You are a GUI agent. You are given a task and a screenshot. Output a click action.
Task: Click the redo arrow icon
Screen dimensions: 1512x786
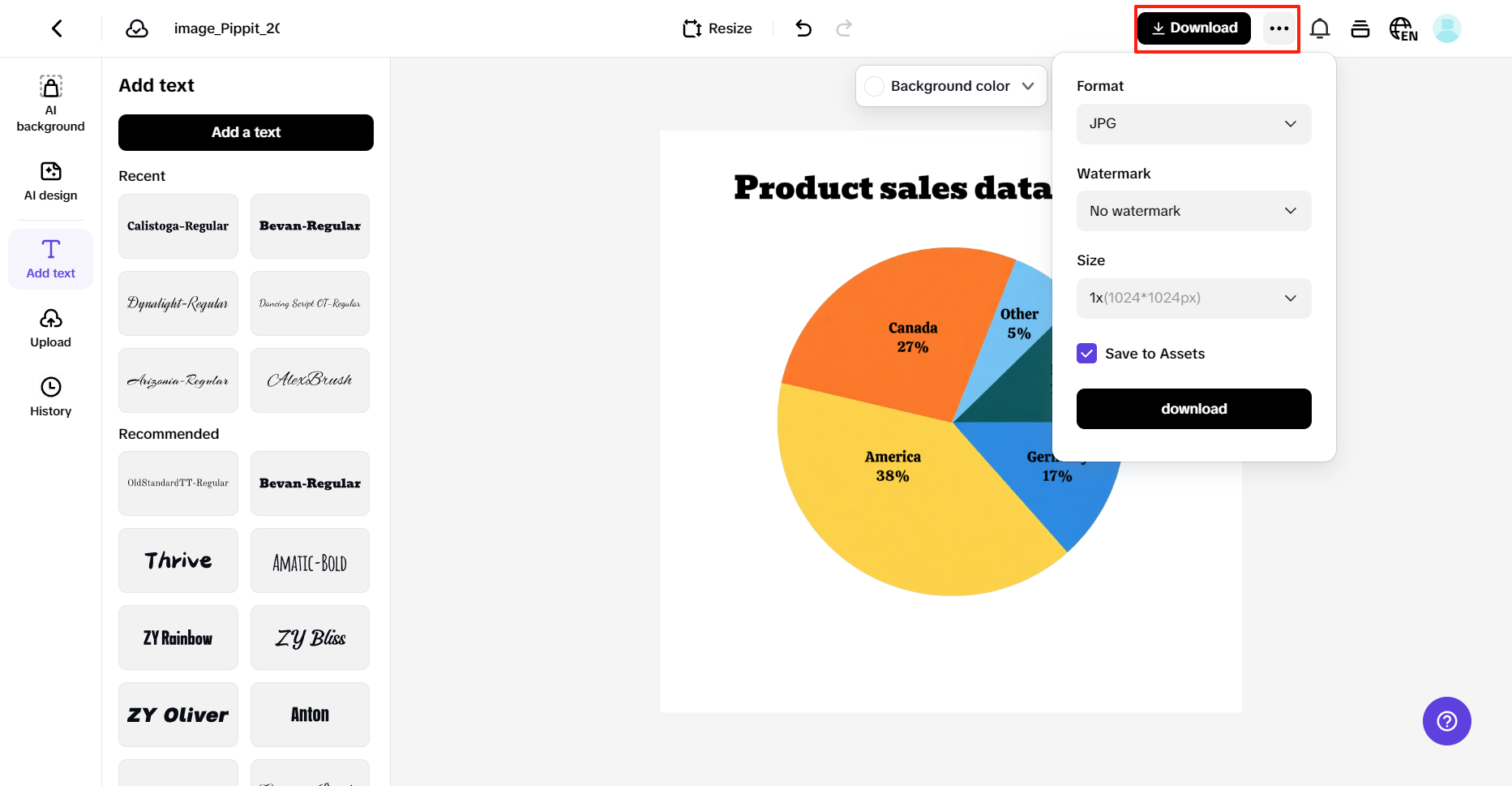844,28
